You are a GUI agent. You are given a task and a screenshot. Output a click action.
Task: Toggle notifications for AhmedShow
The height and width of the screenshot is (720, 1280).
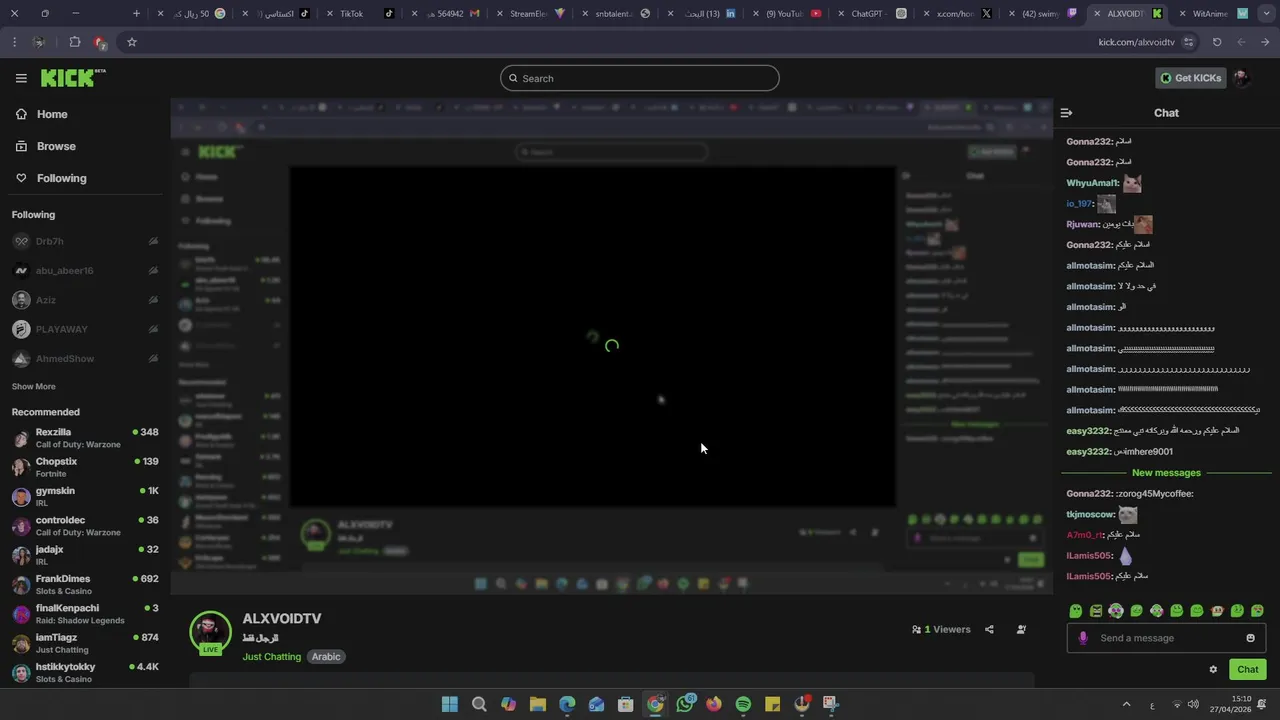(153, 358)
